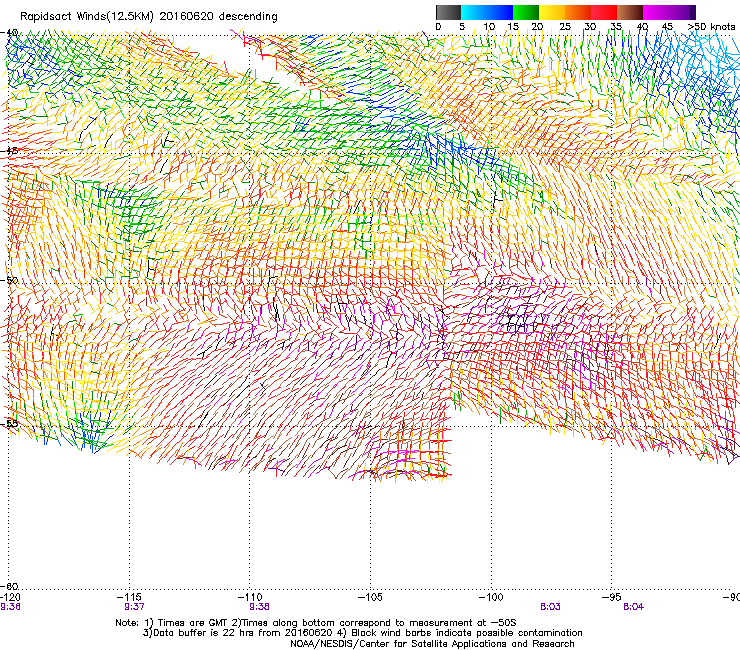
Task: Click the -60 latitude axis label
Action: click(9, 586)
